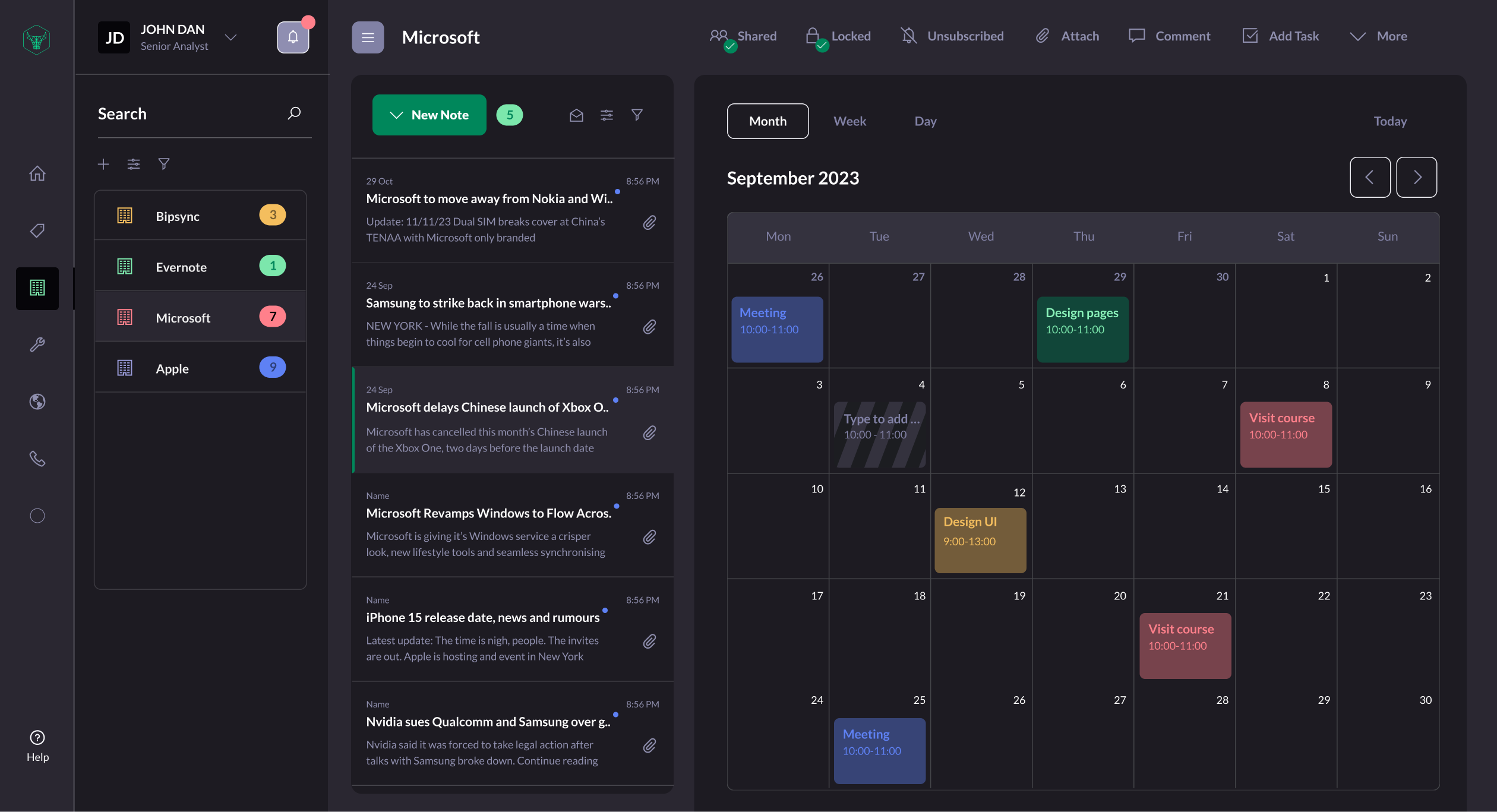Select the companies building icon in sidebar
Image resolution: width=1497 pixels, height=812 pixels.
37,288
